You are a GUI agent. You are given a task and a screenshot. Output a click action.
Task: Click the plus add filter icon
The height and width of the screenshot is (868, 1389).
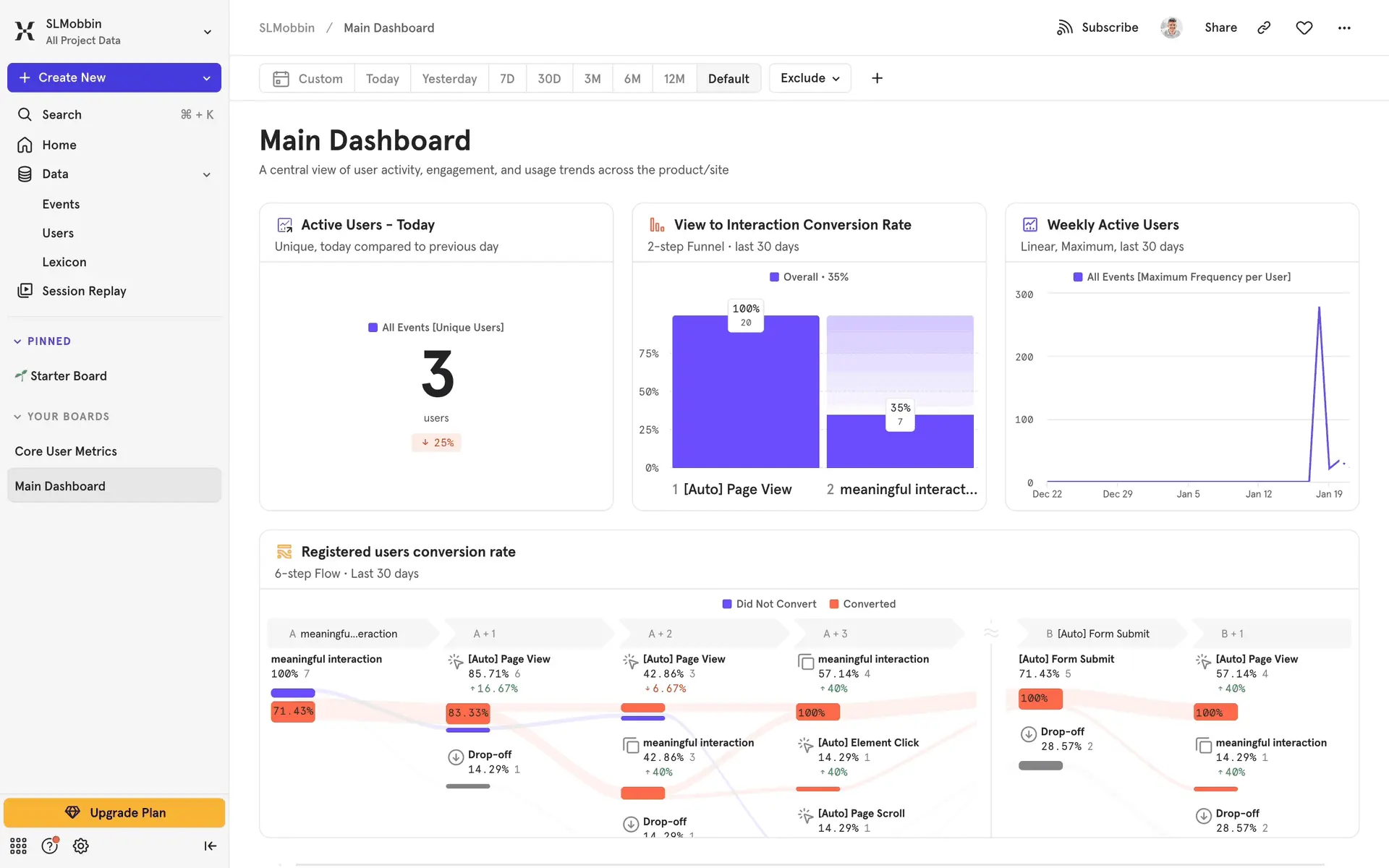click(877, 78)
